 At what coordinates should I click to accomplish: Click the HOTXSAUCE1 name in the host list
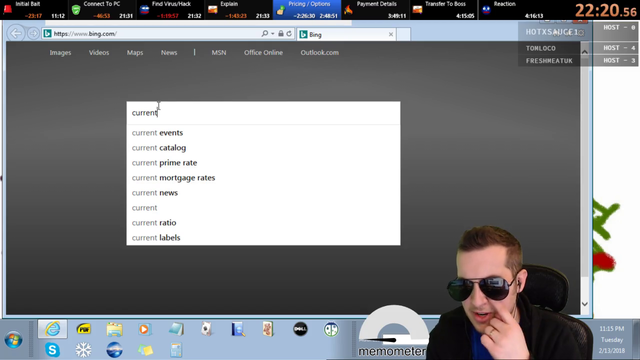[552, 32]
